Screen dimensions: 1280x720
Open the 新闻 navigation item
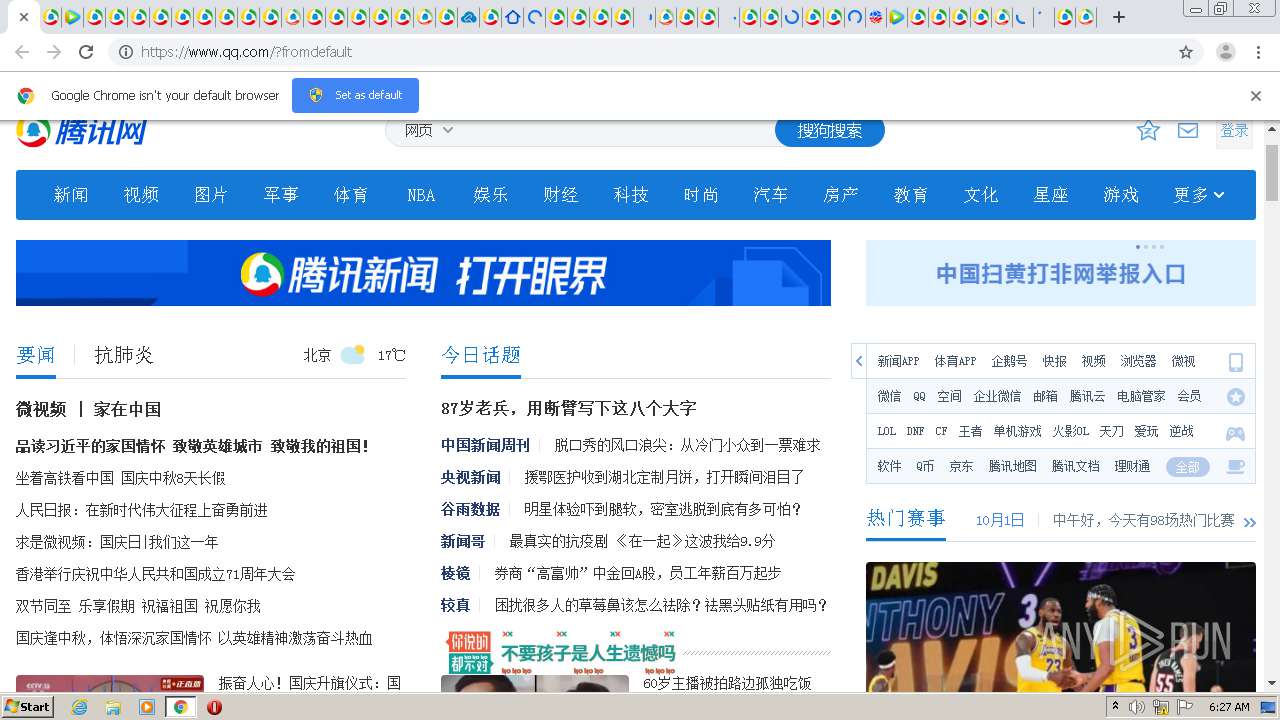click(x=71, y=195)
